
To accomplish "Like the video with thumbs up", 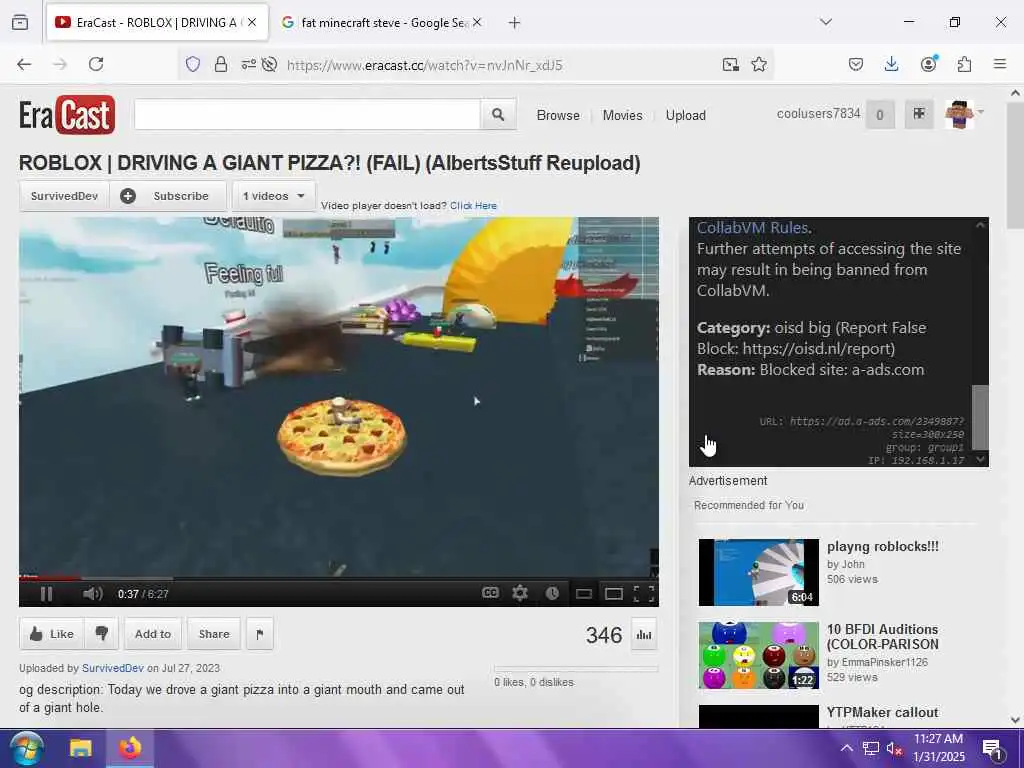I will 52,634.
